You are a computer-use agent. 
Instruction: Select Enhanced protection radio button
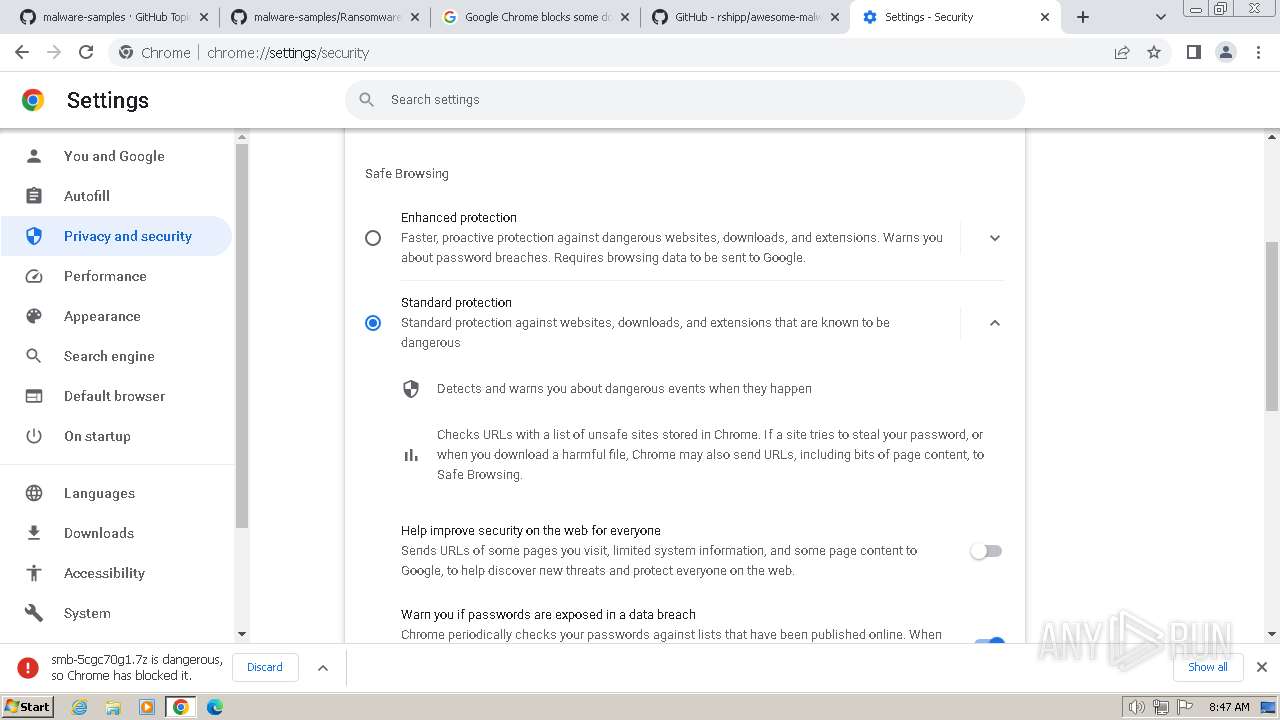click(x=373, y=238)
